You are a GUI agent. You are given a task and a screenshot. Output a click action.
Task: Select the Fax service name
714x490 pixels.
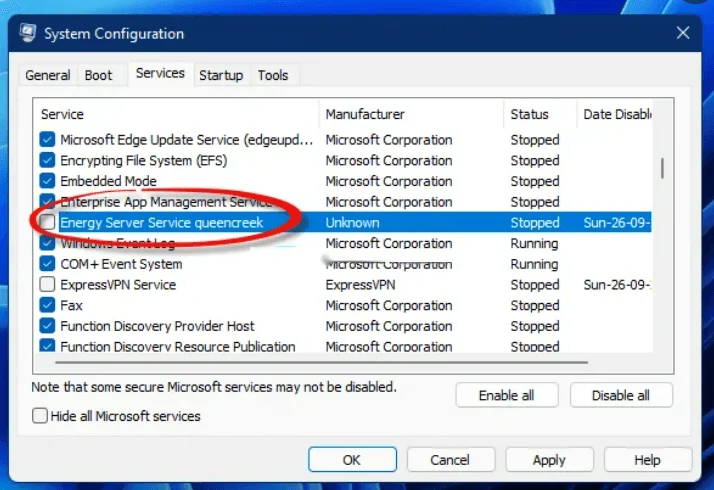pos(71,305)
